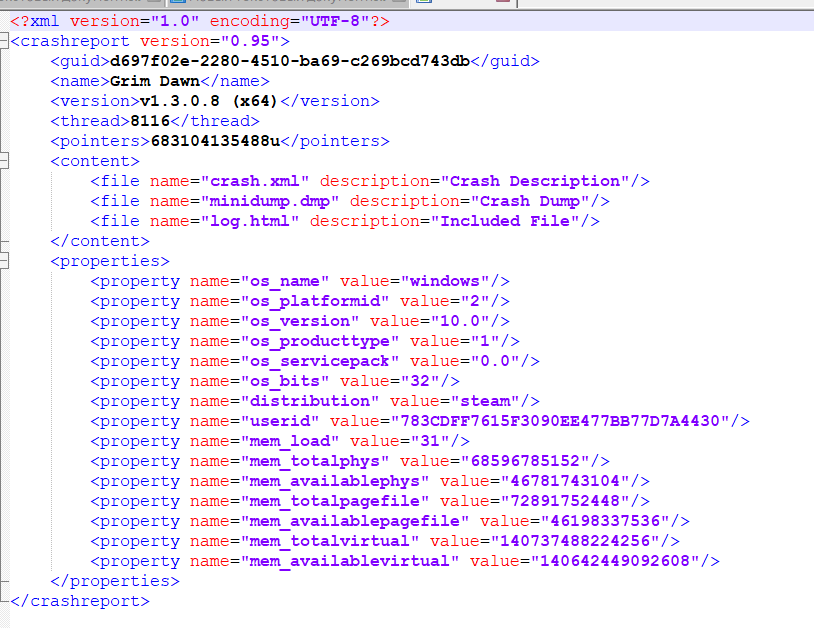Click the steam distribution value
Screen dimensions: 814x628
[485, 401]
